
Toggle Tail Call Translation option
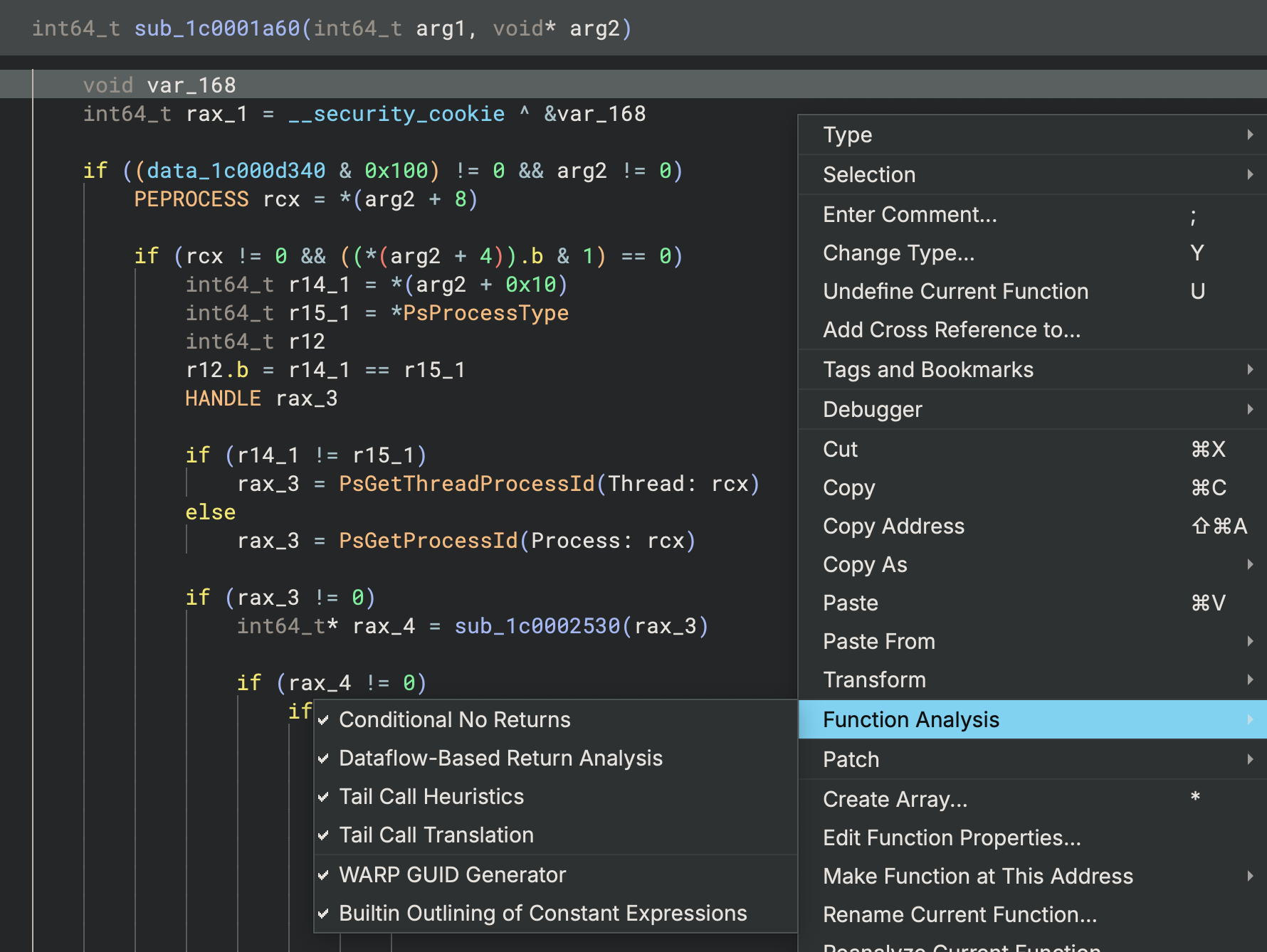coord(555,835)
